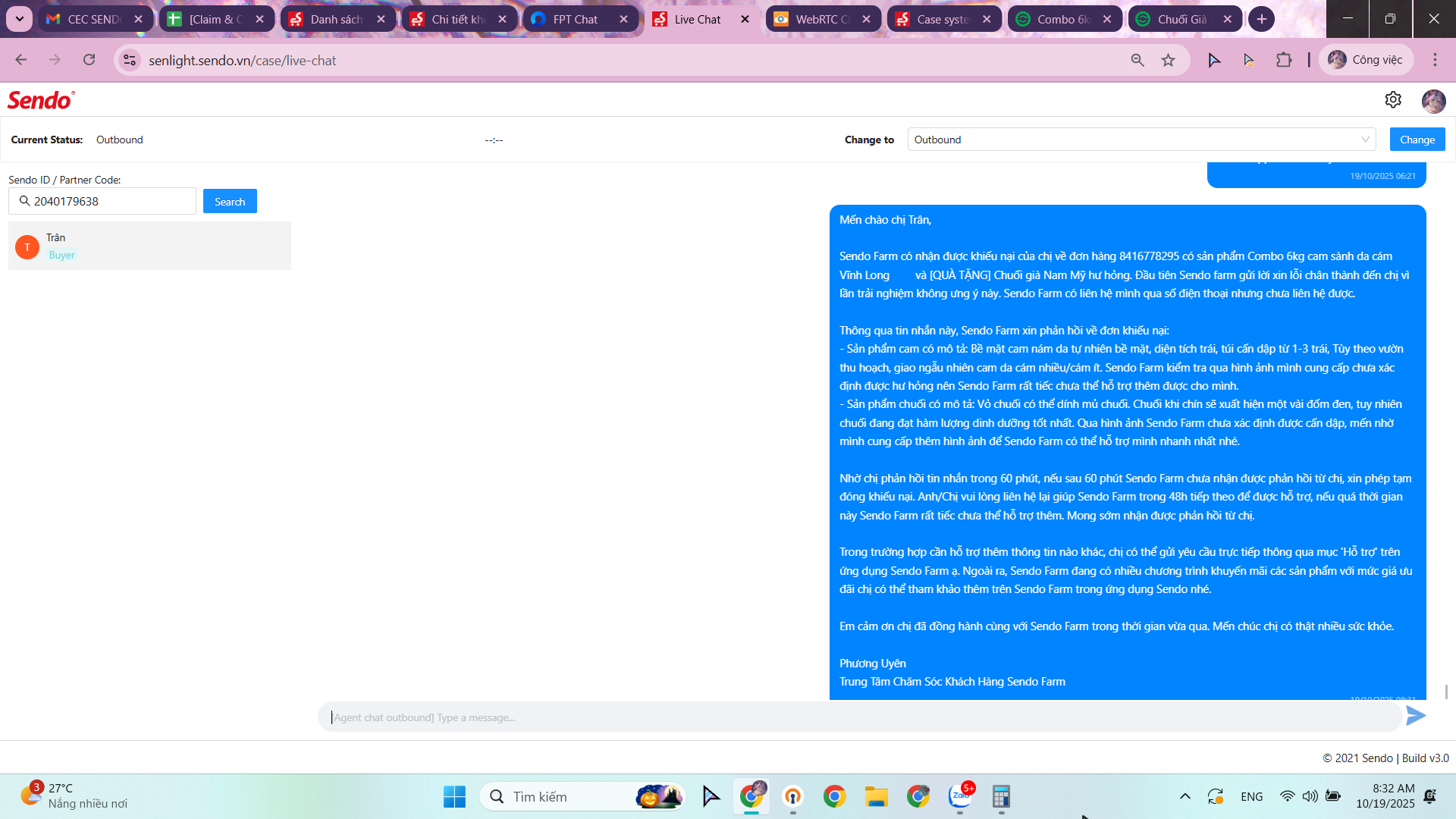Click the user profile avatar top right
This screenshot has width=1456, height=819.
(x=1433, y=101)
